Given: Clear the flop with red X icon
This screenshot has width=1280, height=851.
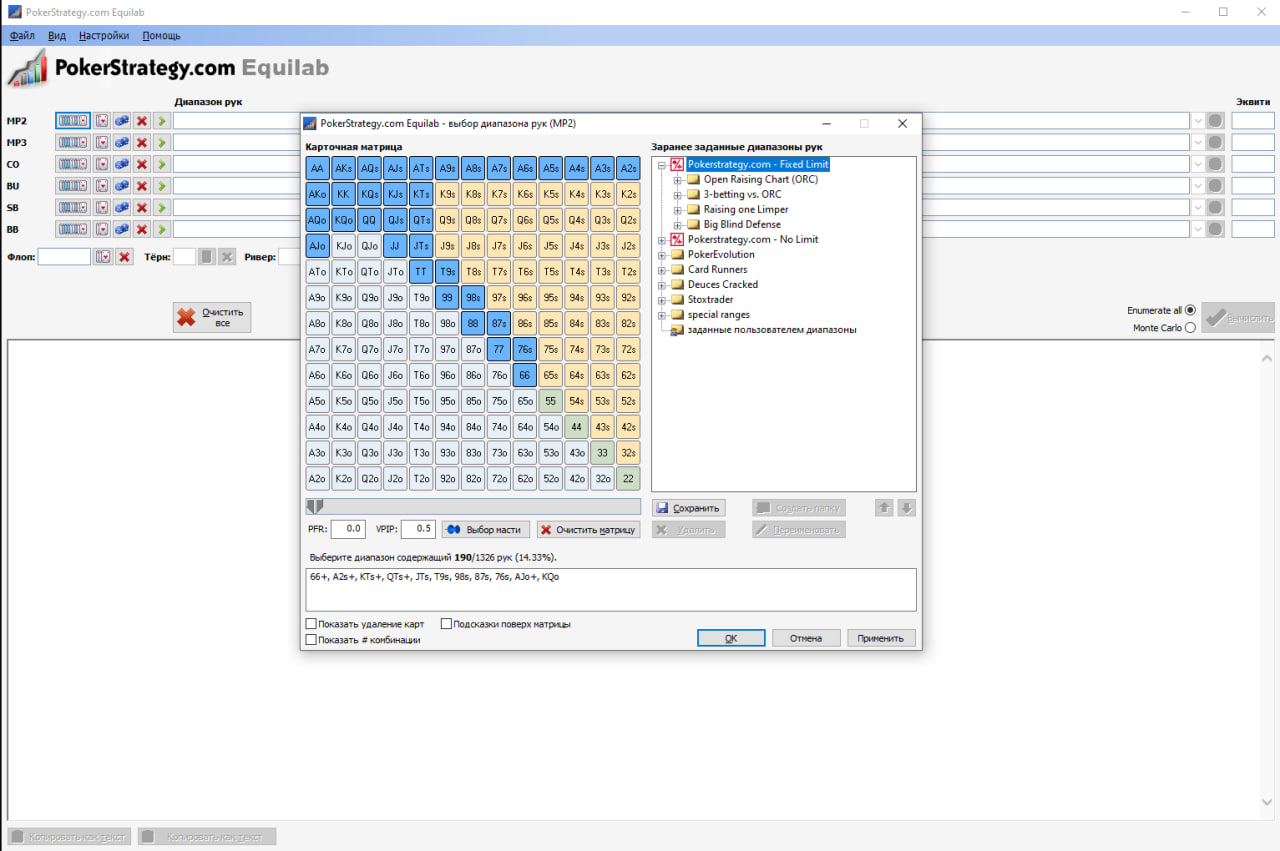Looking at the screenshot, I should click(124, 257).
